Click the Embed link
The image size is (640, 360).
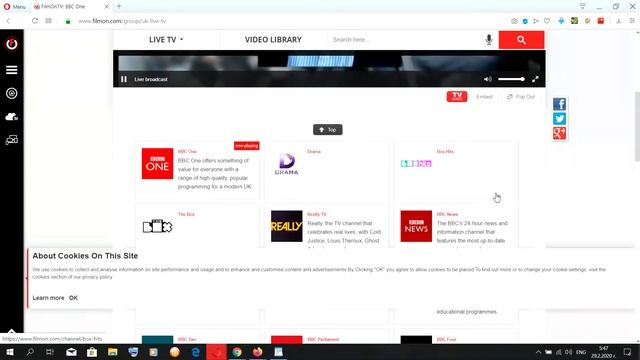click(484, 97)
